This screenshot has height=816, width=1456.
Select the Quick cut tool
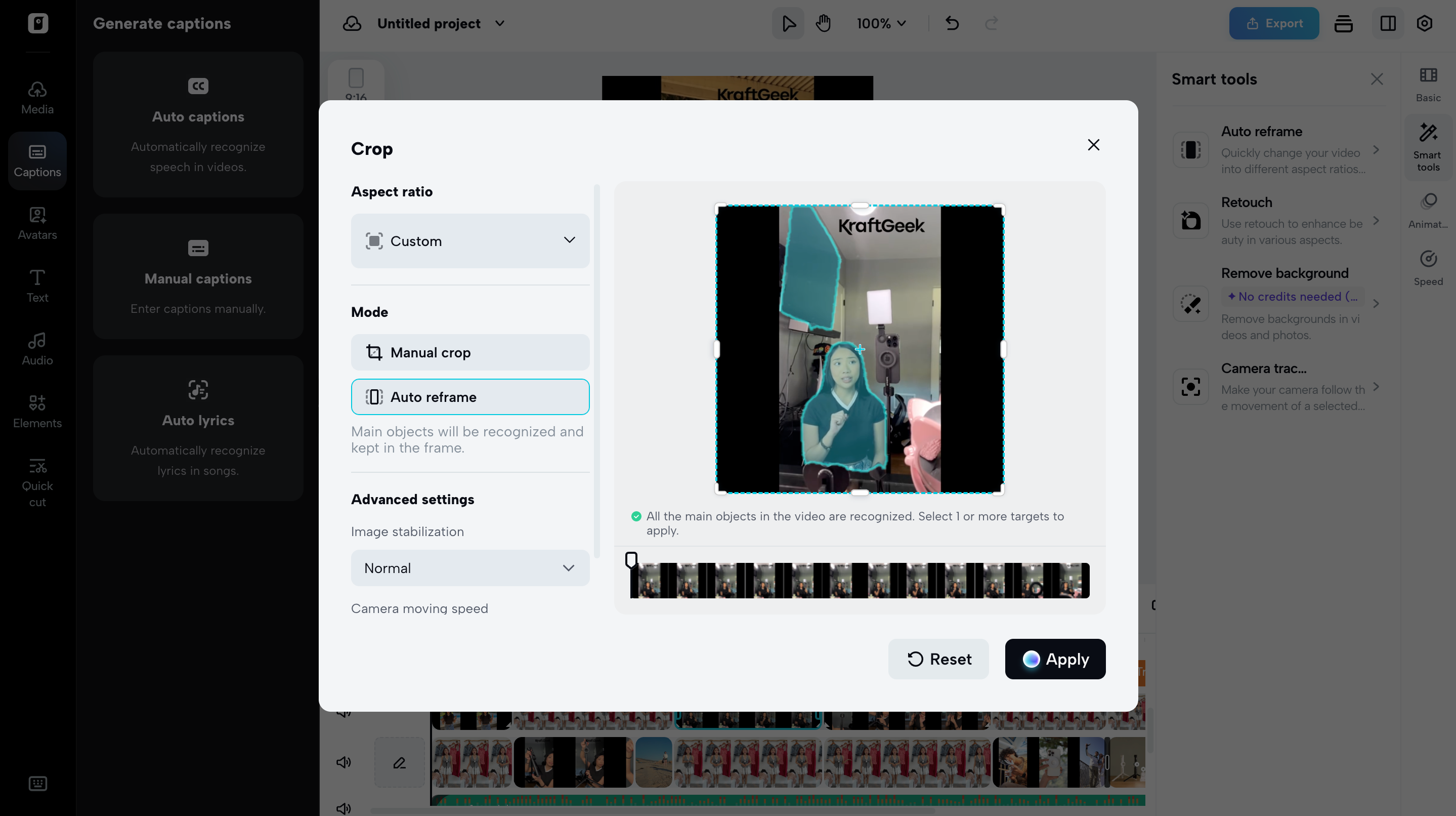[37, 482]
